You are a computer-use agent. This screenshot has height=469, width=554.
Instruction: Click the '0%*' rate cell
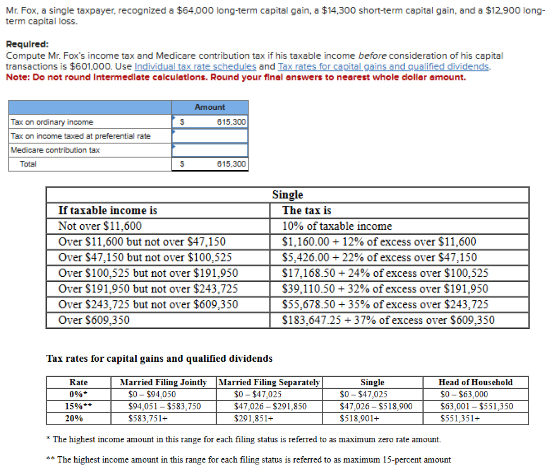tap(78, 394)
